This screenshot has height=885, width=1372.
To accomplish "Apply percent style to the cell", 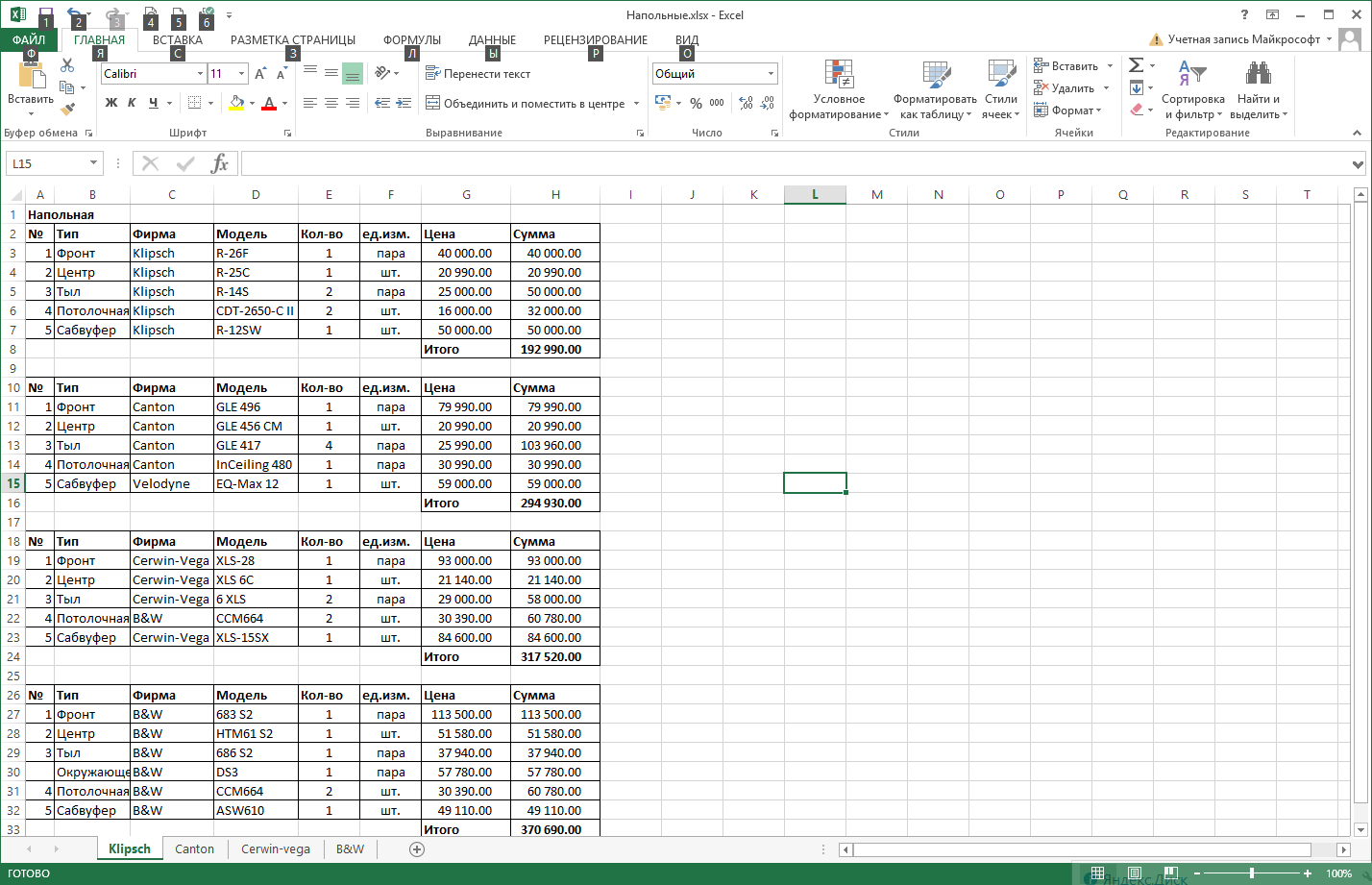I will coord(696,103).
